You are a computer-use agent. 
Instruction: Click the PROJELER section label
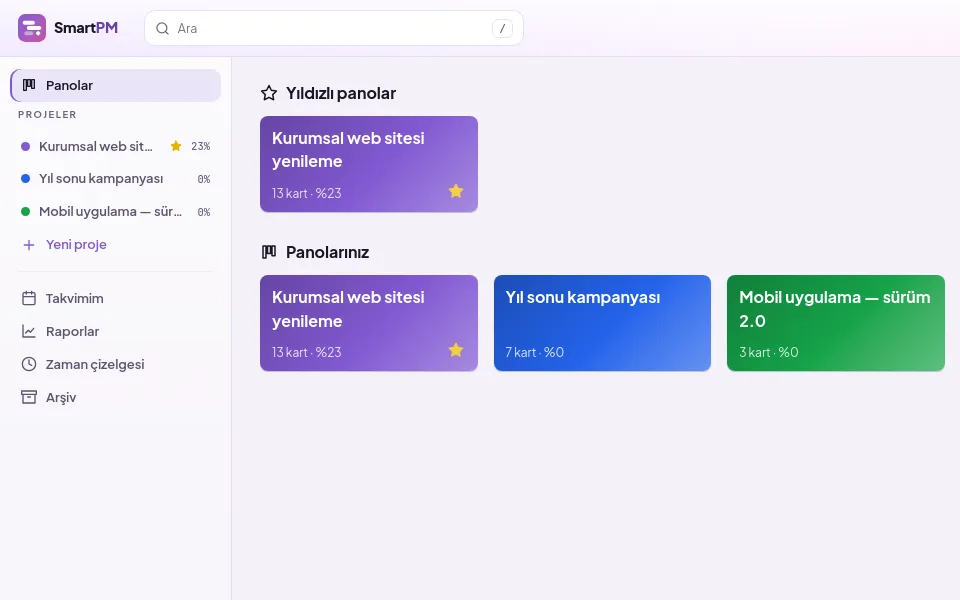pyautogui.click(x=47, y=114)
